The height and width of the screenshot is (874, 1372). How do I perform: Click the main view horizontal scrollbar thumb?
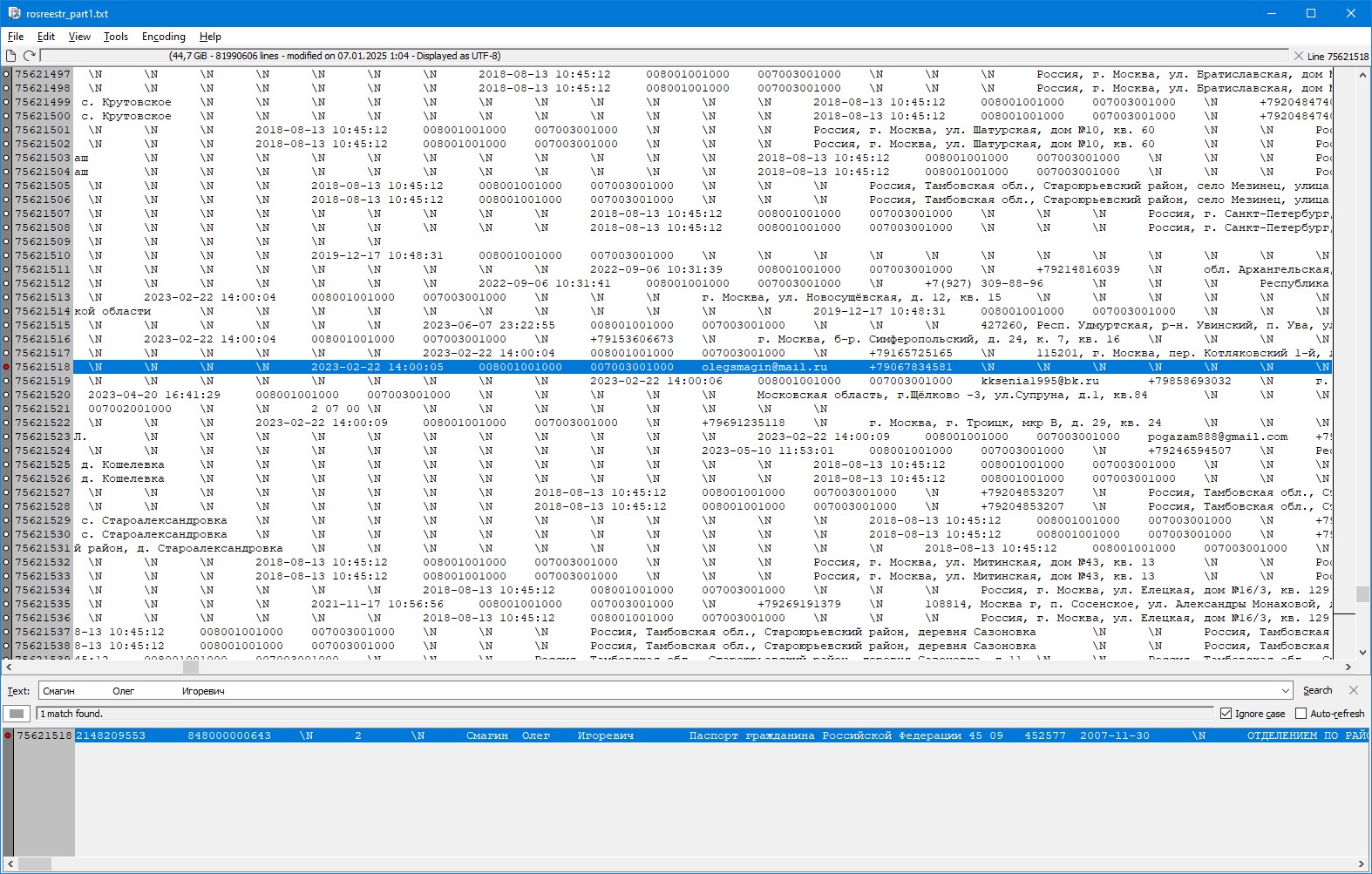[191, 667]
